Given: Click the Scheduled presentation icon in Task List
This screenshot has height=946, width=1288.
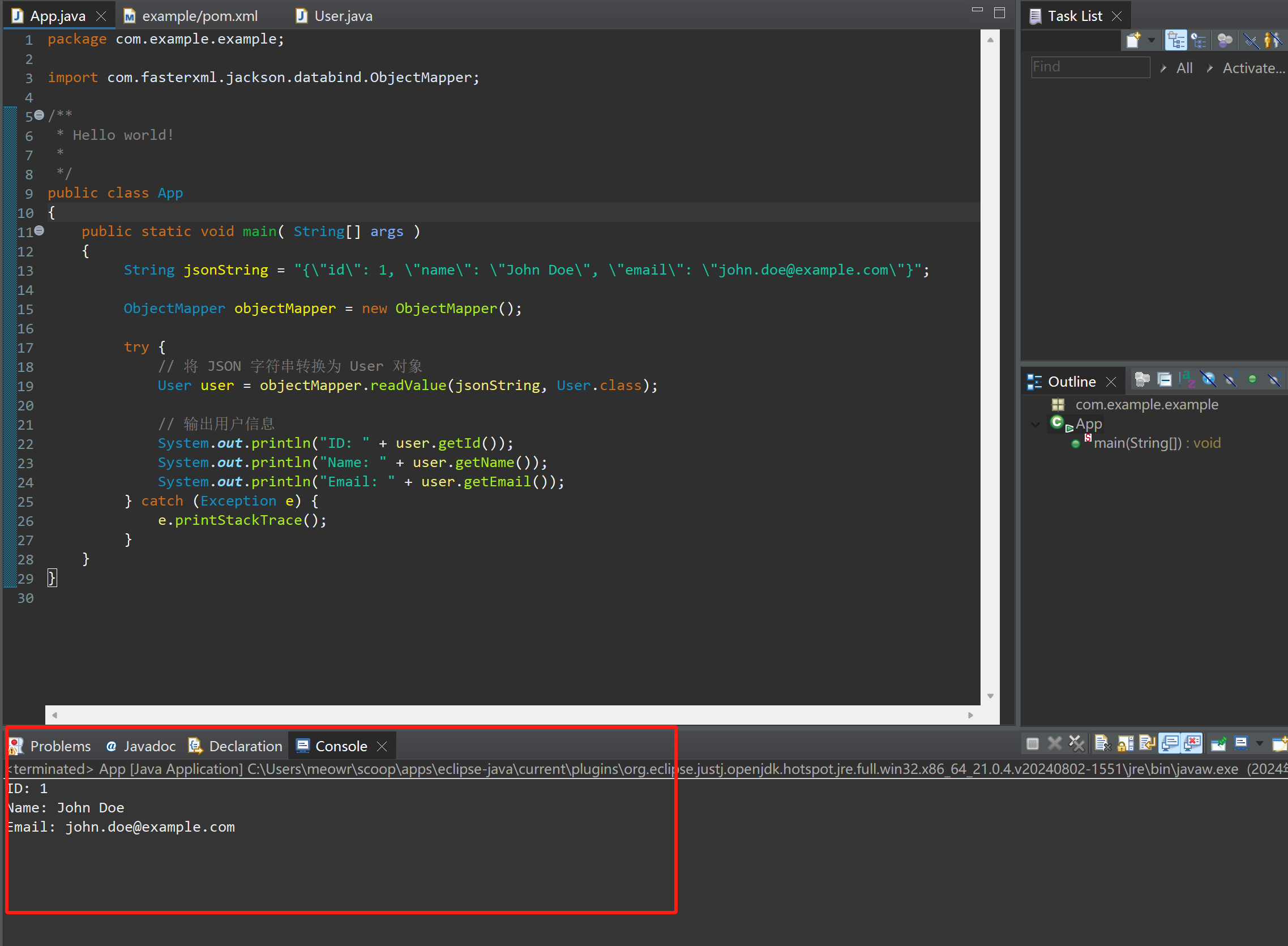Looking at the screenshot, I should pyautogui.click(x=1199, y=40).
